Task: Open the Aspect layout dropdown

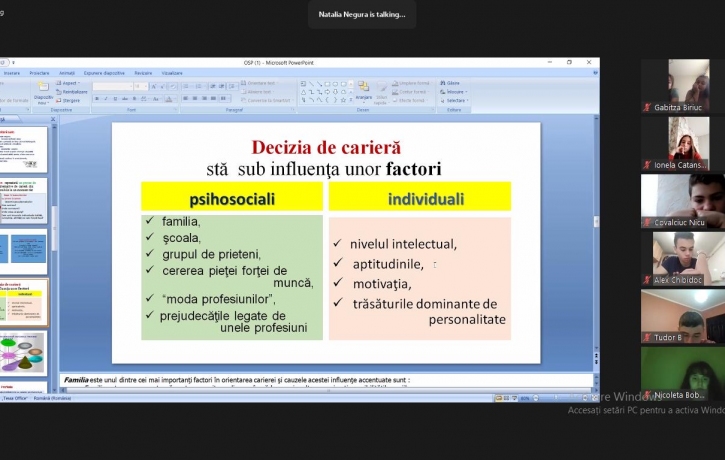Action: pyautogui.click(x=70, y=83)
